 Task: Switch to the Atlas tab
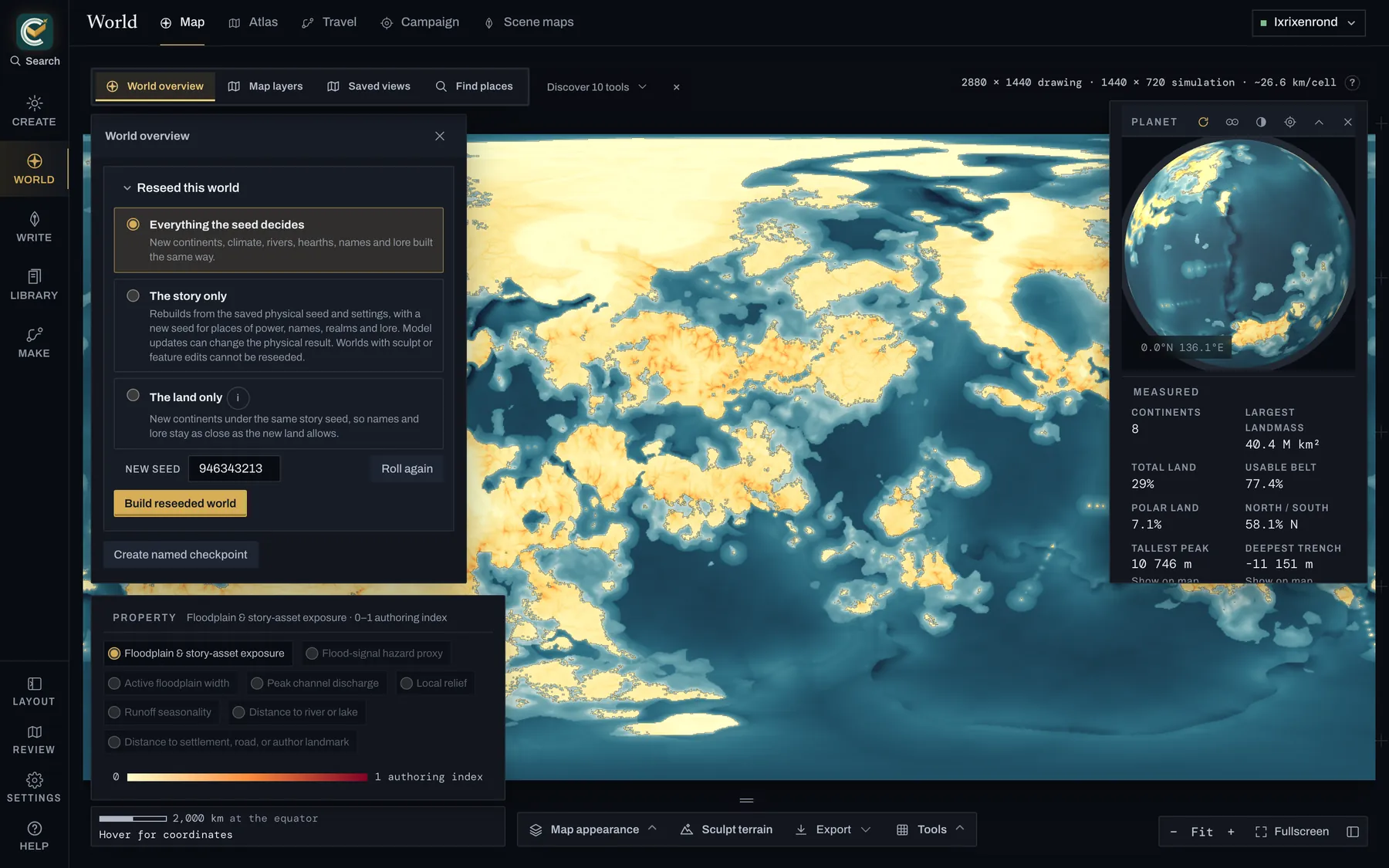[x=254, y=22]
